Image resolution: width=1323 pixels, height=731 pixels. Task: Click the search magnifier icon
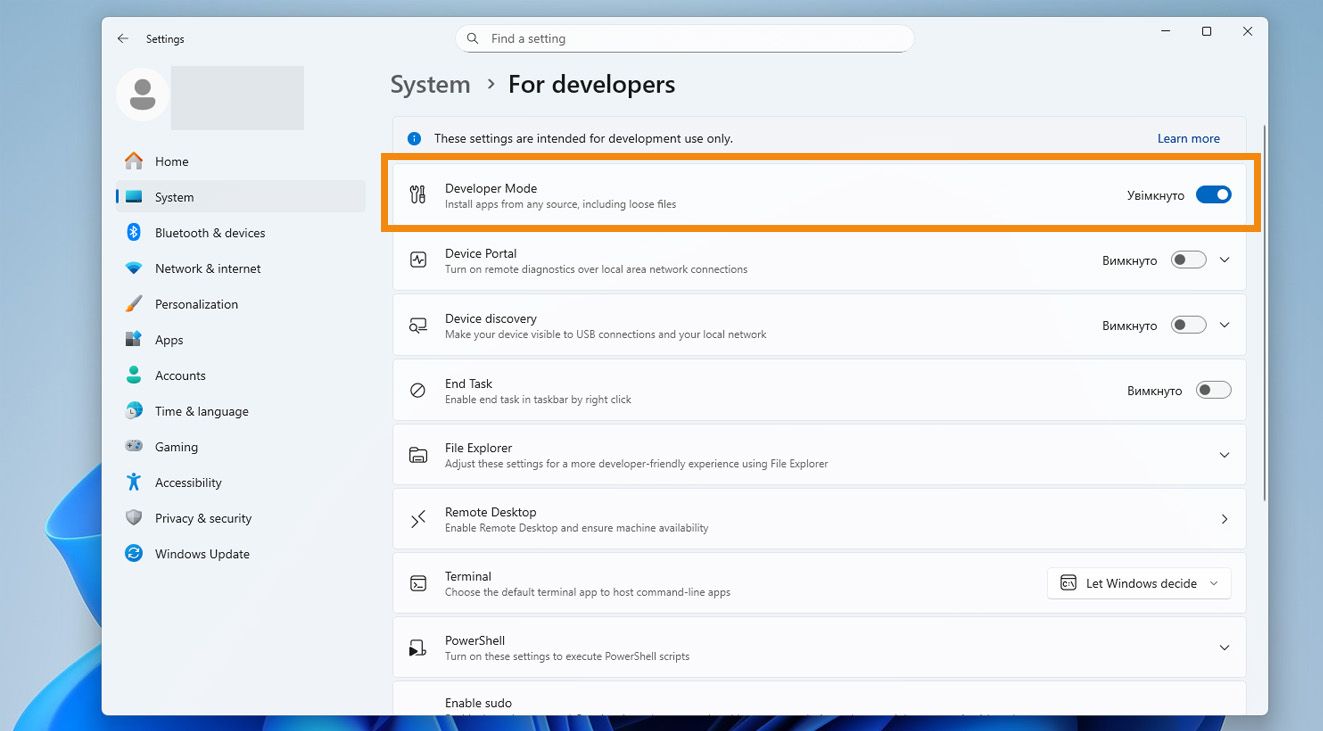click(473, 39)
